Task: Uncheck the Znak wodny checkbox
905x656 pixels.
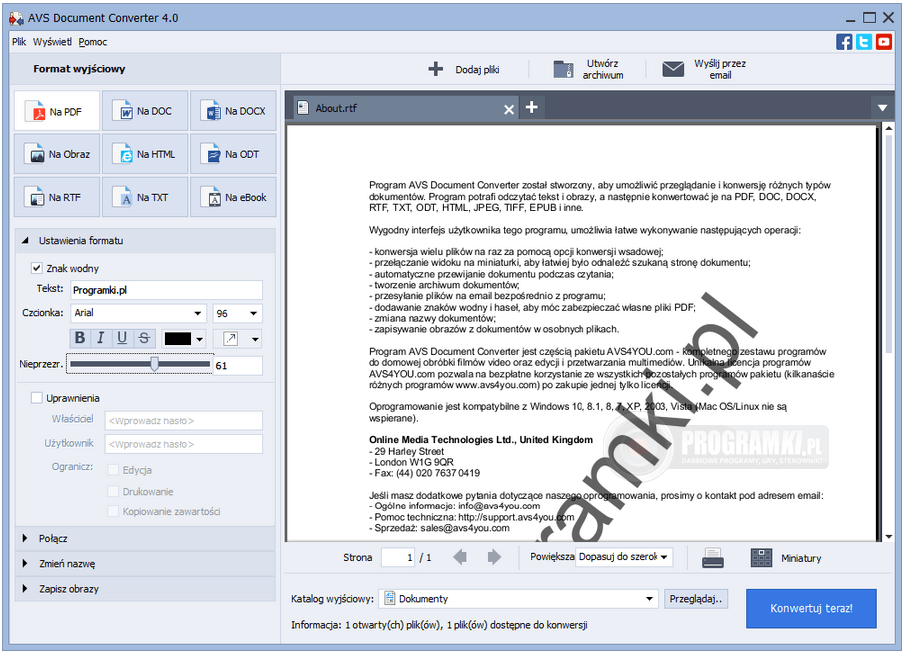Action: click(x=36, y=268)
